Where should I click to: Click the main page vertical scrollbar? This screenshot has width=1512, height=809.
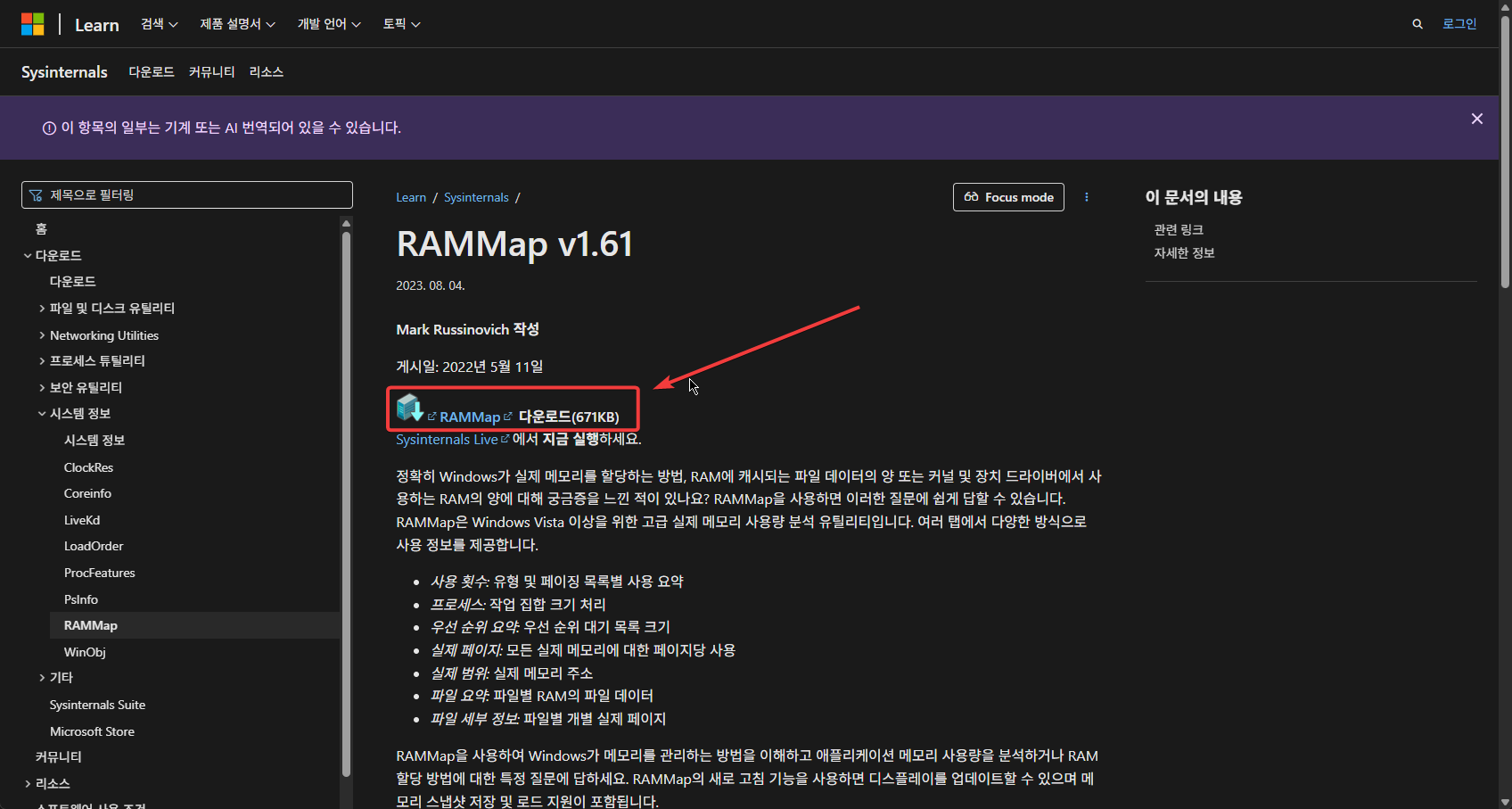[1505, 152]
